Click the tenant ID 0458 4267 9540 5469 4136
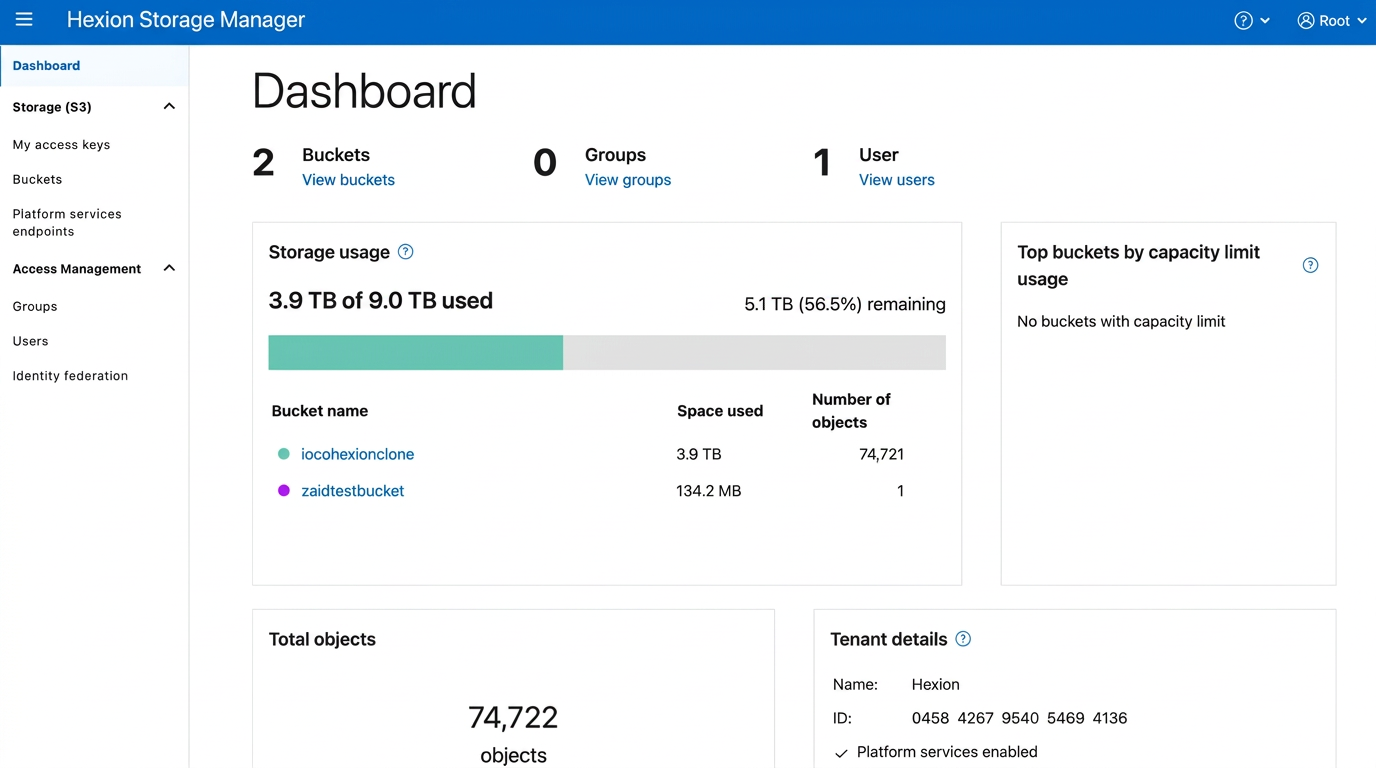This screenshot has width=1376, height=768. coord(1019,718)
